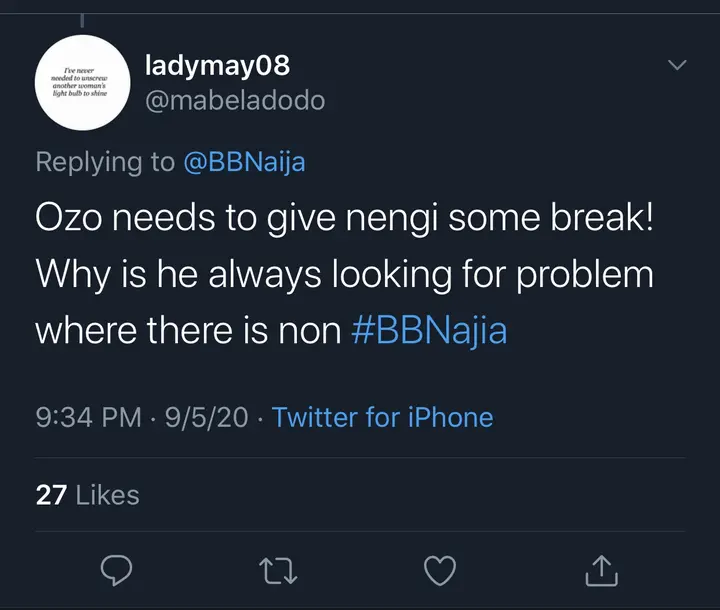Click the word "Likes" beside the count

click(107, 494)
